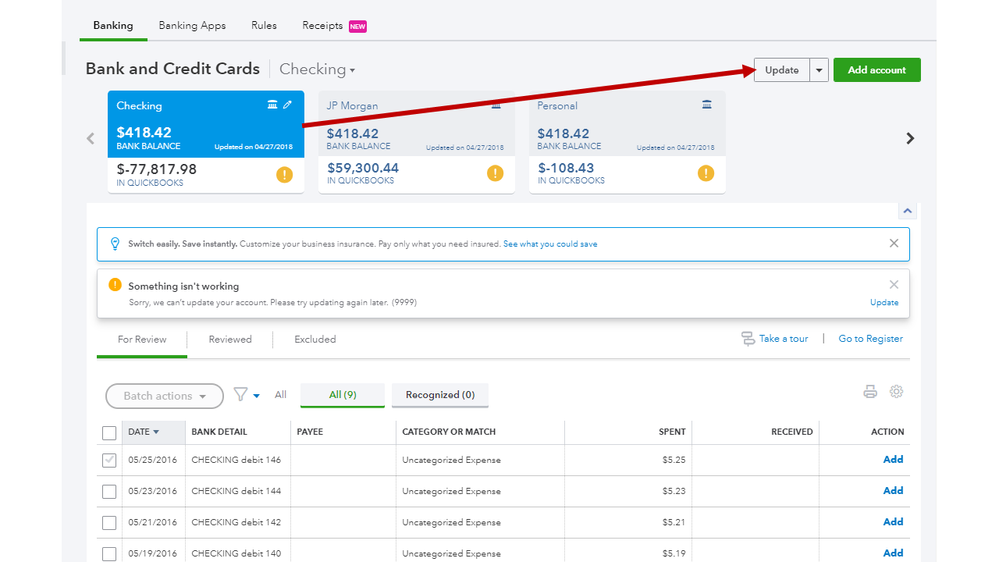999x562 pixels.
Task: Click the Go to Register link
Action: 870,339
